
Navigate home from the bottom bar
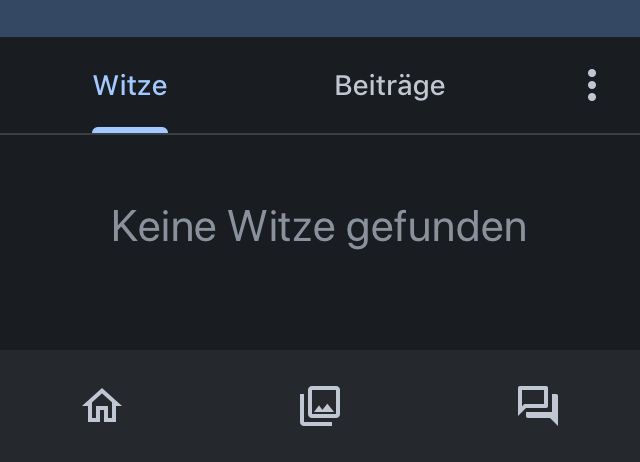pyautogui.click(x=102, y=406)
